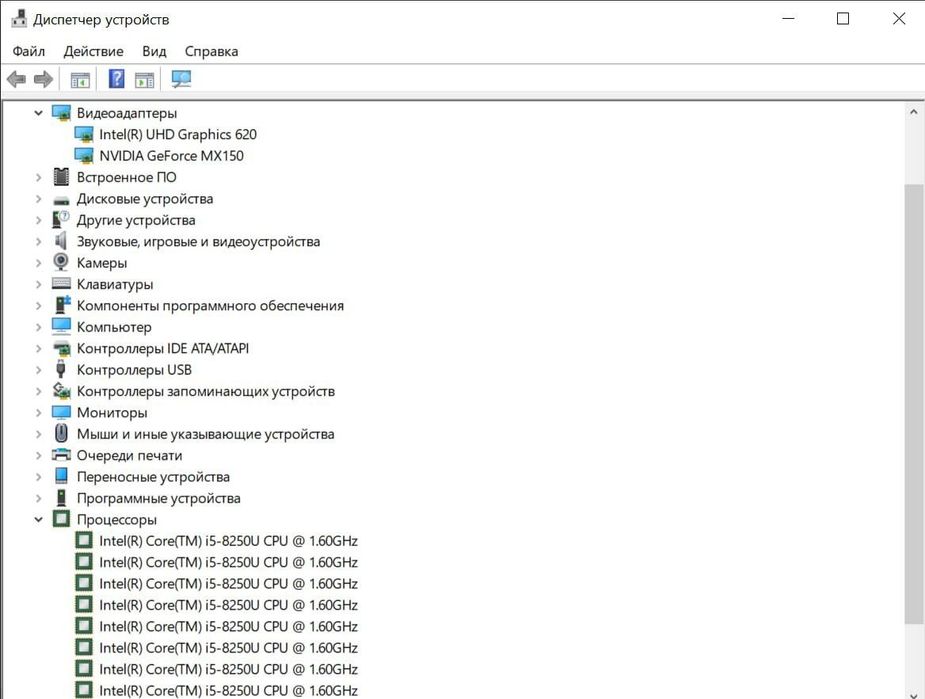
Task: Open the Вид menu
Action: coord(154,51)
